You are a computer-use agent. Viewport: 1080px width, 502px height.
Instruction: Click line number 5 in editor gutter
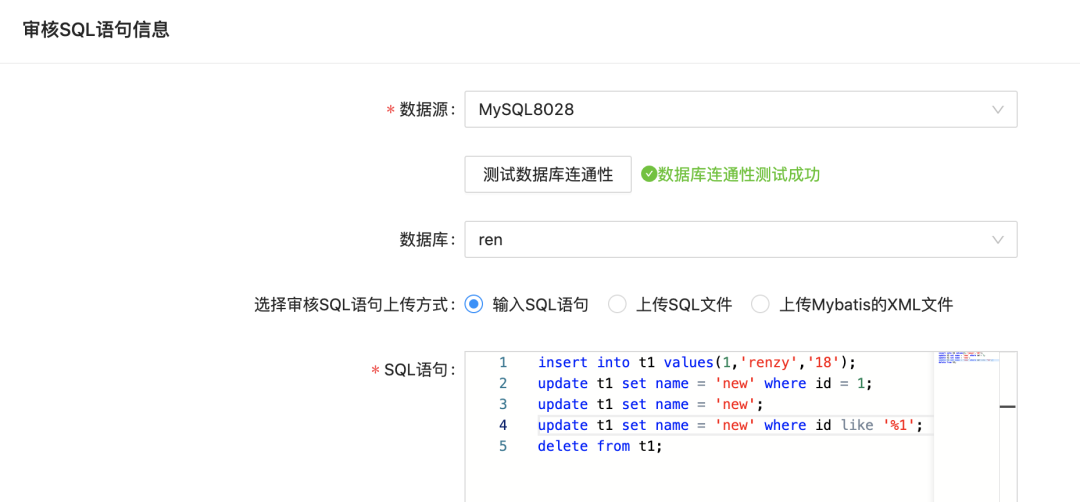click(x=503, y=446)
